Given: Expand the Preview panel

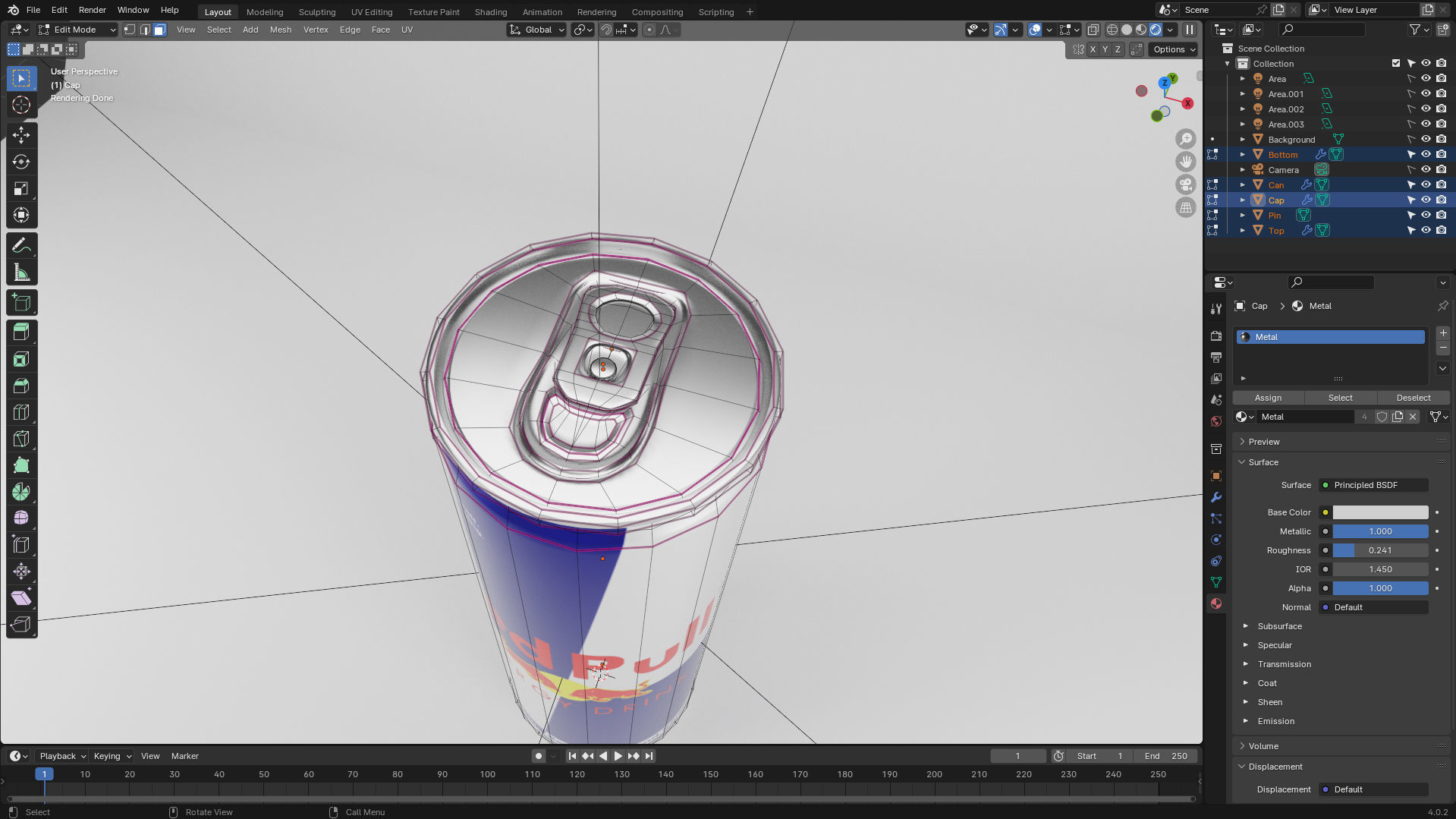Looking at the screenshot, I should pyautogui.click(x=1264, y=442).
